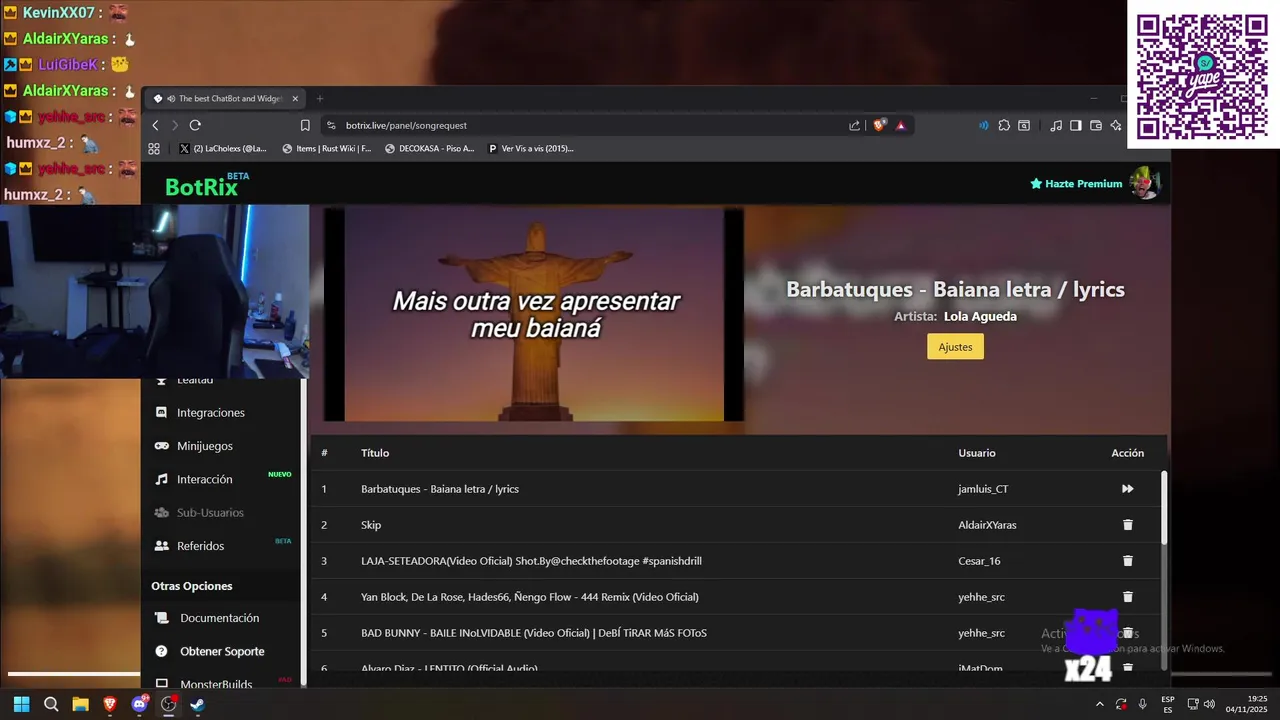Image resolution: width=1280 pixels, height=720 pixels.
Task: Click the taskbar volume icon
Action: pyautogui.click(x=1210, y=704)
